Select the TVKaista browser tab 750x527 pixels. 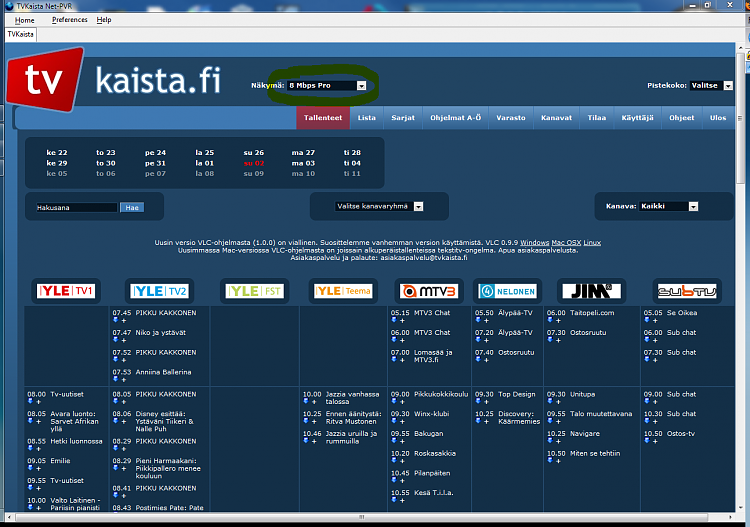(21, 34)
